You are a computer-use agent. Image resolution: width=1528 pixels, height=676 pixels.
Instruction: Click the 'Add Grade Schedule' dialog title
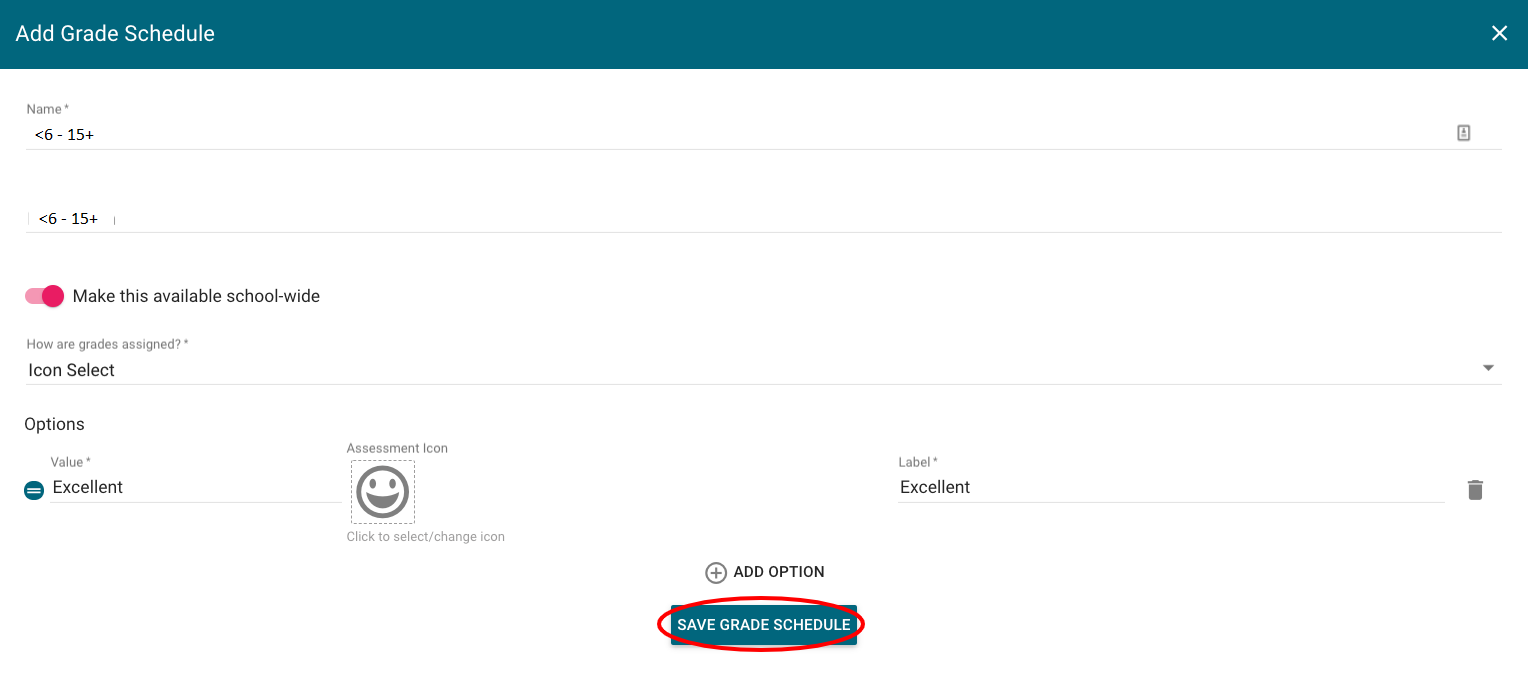(115, 34)
